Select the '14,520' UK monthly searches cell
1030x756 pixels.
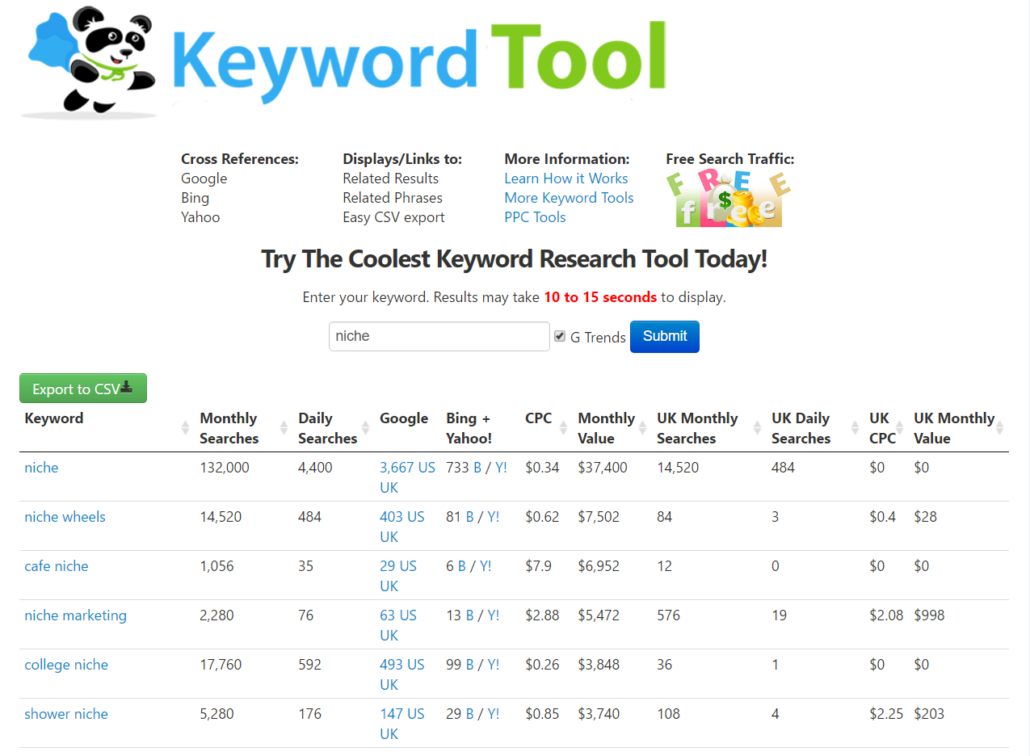[x=678, y=468]
